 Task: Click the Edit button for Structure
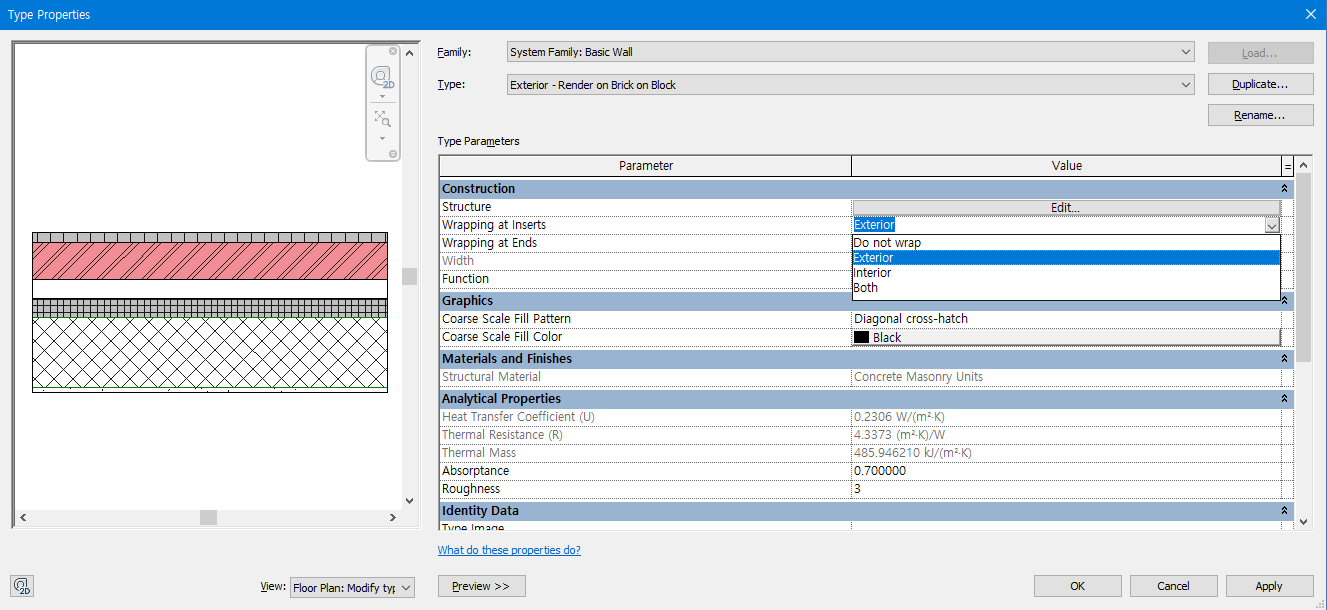point(1066,207)
